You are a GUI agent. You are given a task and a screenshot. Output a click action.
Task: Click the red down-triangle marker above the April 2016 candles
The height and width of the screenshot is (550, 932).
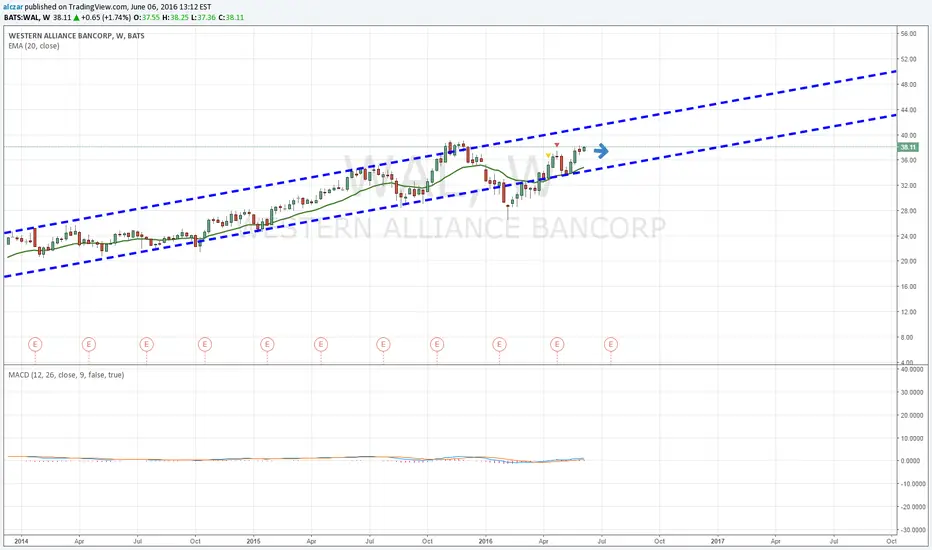click(x=556, y=144)
